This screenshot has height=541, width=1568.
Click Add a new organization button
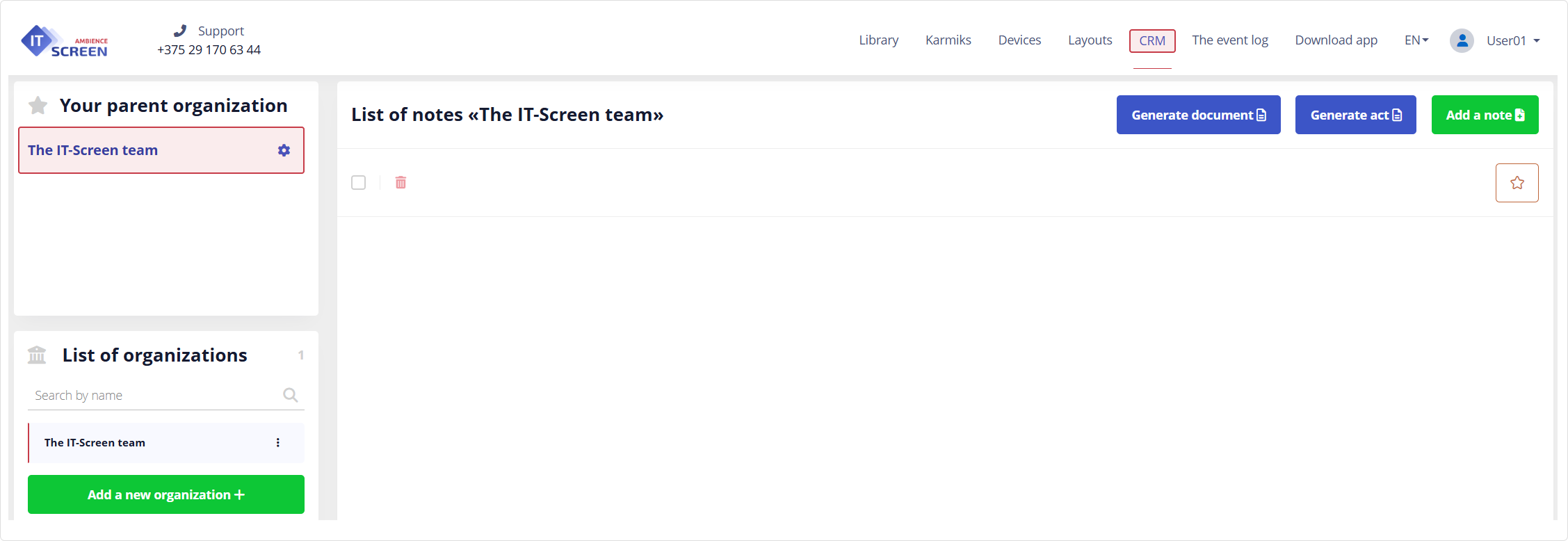(166, 494)
